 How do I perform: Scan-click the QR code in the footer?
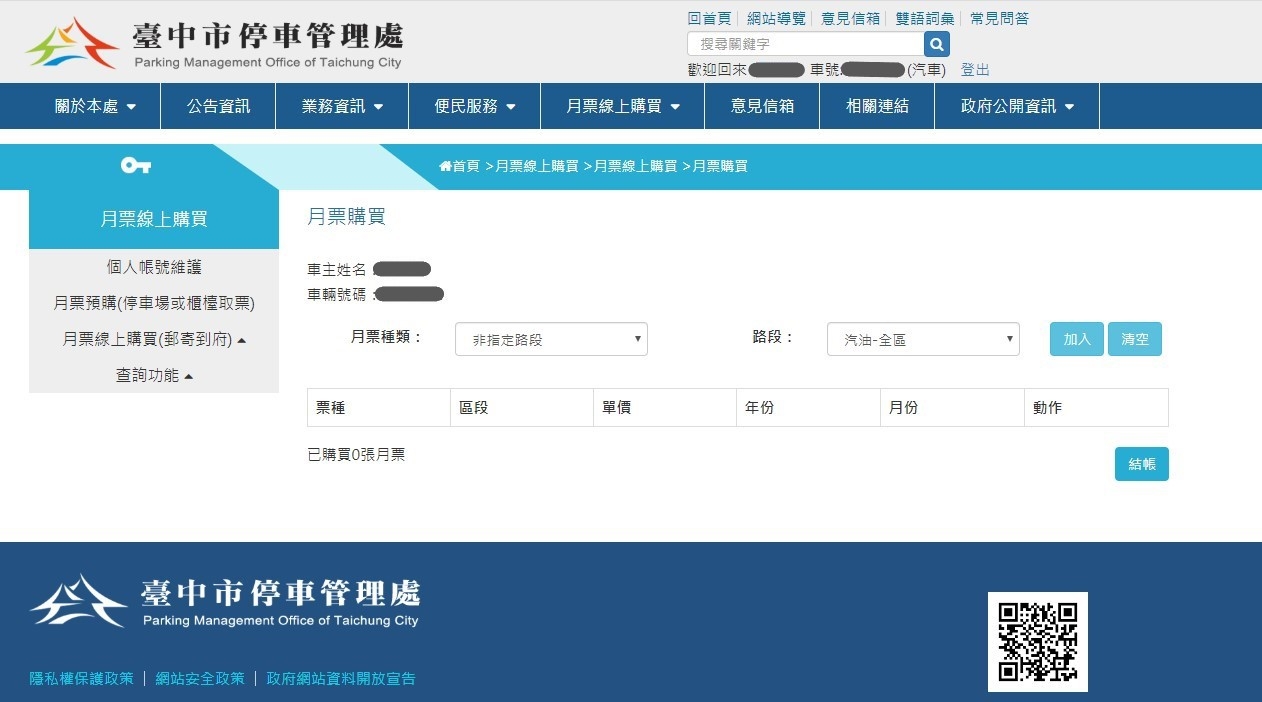pos(1038,641)
